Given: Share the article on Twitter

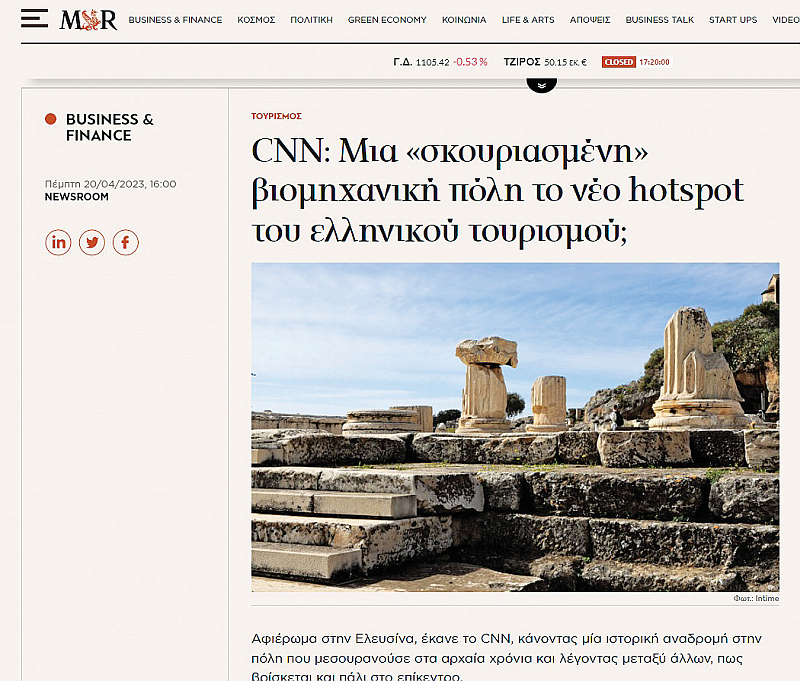Looking at the screenshot, I should 92,242.
